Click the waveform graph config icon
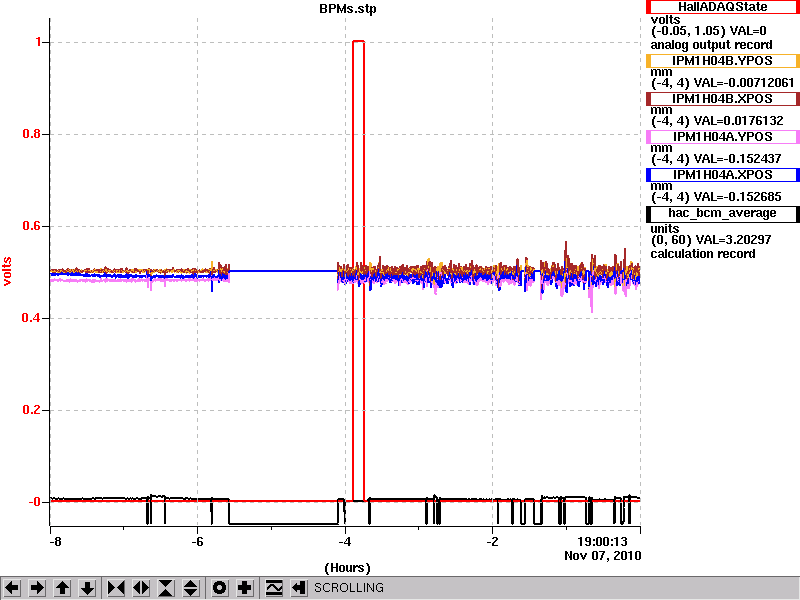This screenshot has width=800, height=600. coord(274,588)
